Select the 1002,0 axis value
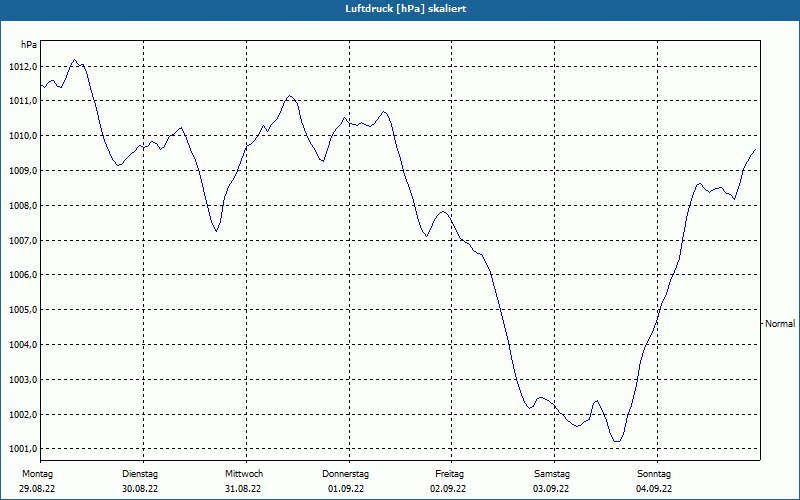The image size is (800, 500). [23, 415]
